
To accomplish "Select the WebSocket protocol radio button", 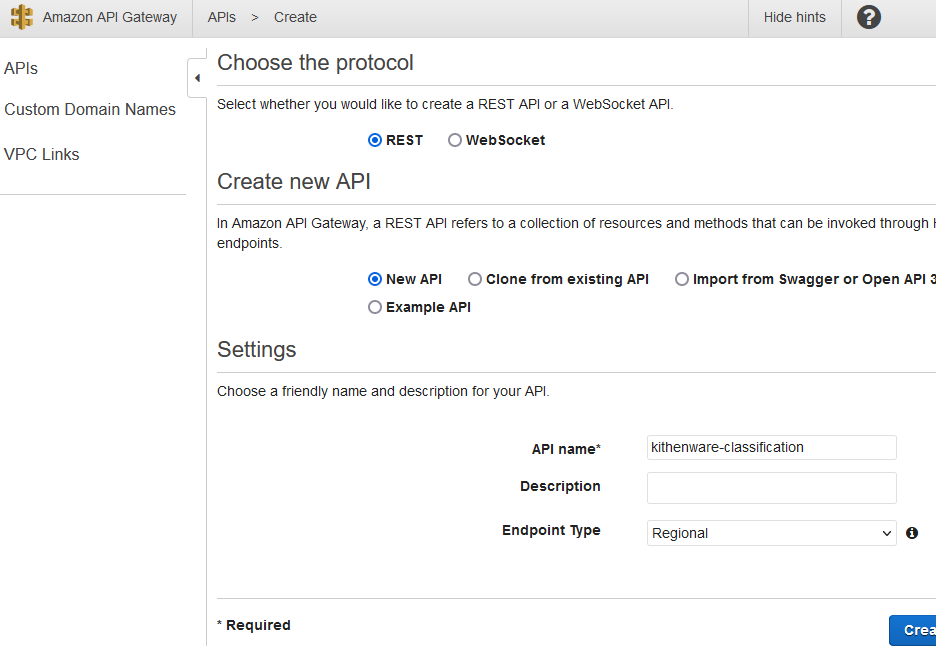I will pos(455,140).
